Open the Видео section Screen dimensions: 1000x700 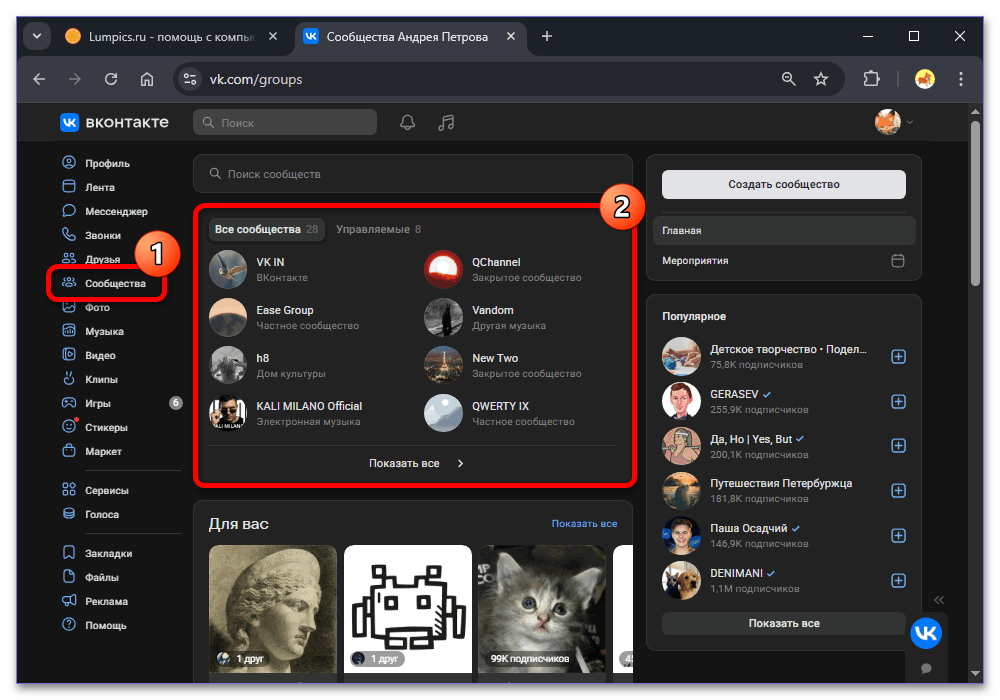point(100,355)
